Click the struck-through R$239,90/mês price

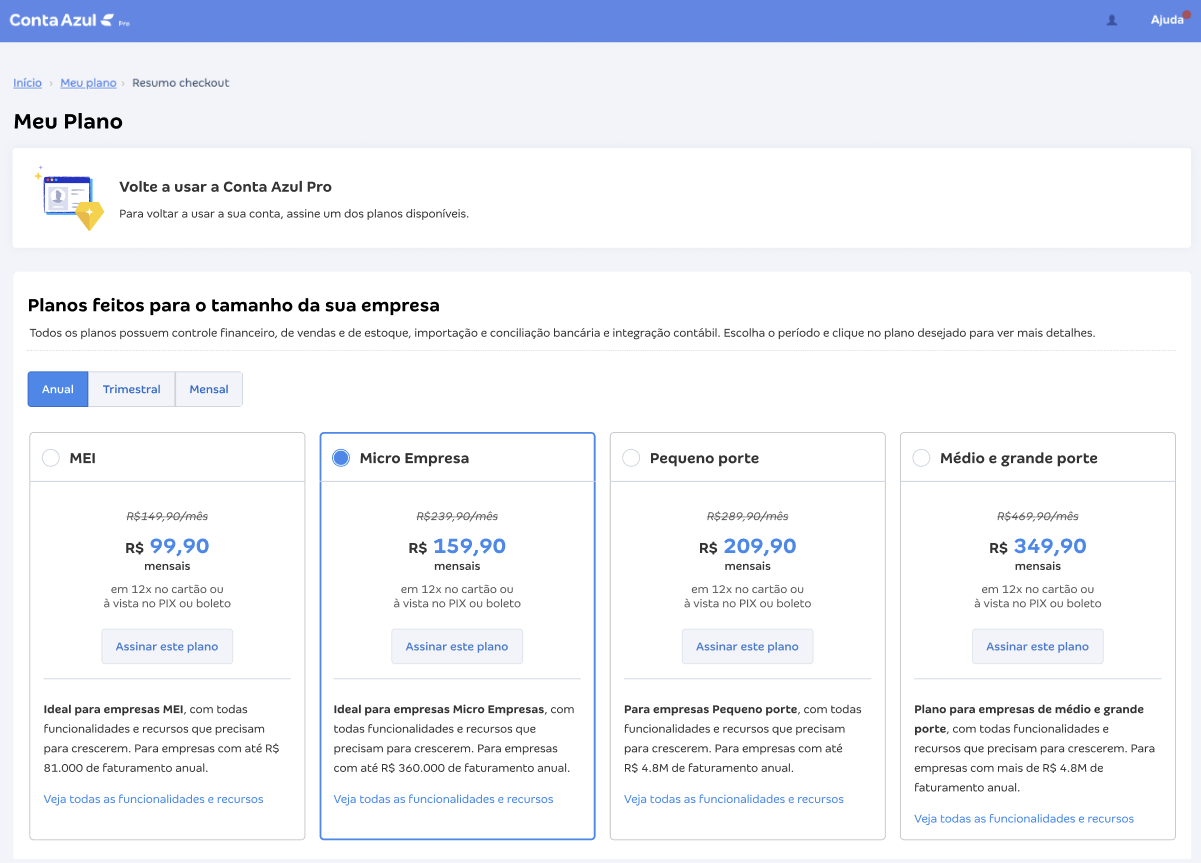pyautogui.click(x=457, y=516)
